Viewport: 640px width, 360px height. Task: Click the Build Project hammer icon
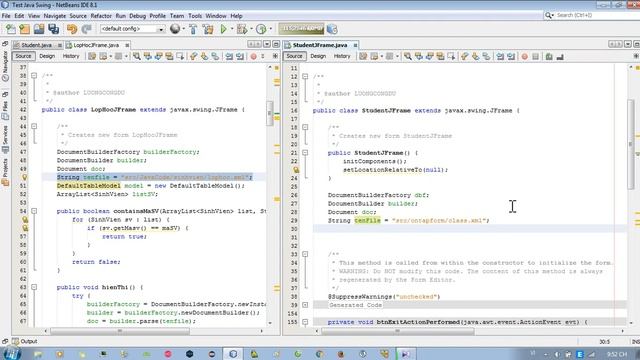point(193,29)
